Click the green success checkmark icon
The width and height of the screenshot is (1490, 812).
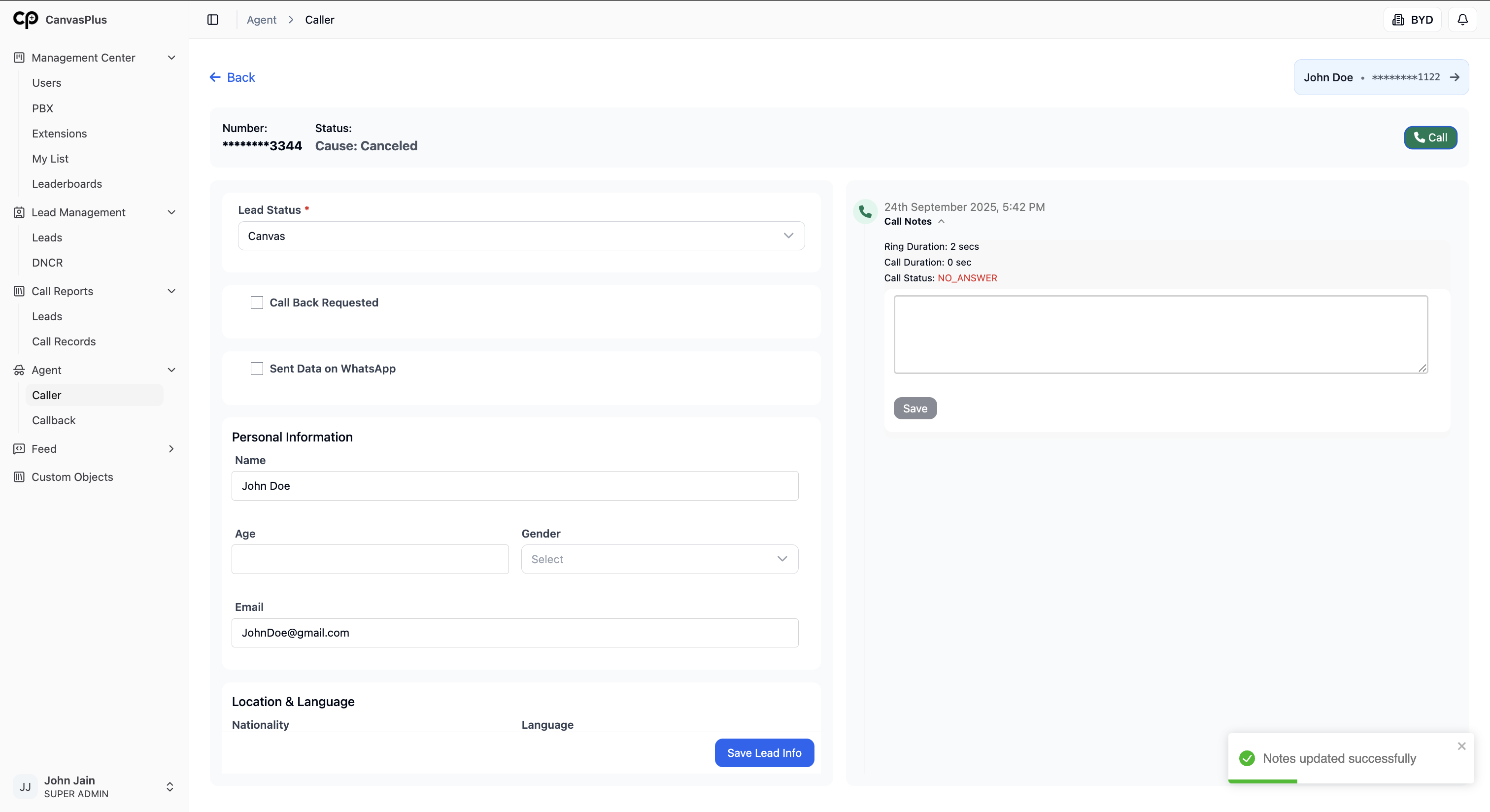click(x=1247, y=758)
